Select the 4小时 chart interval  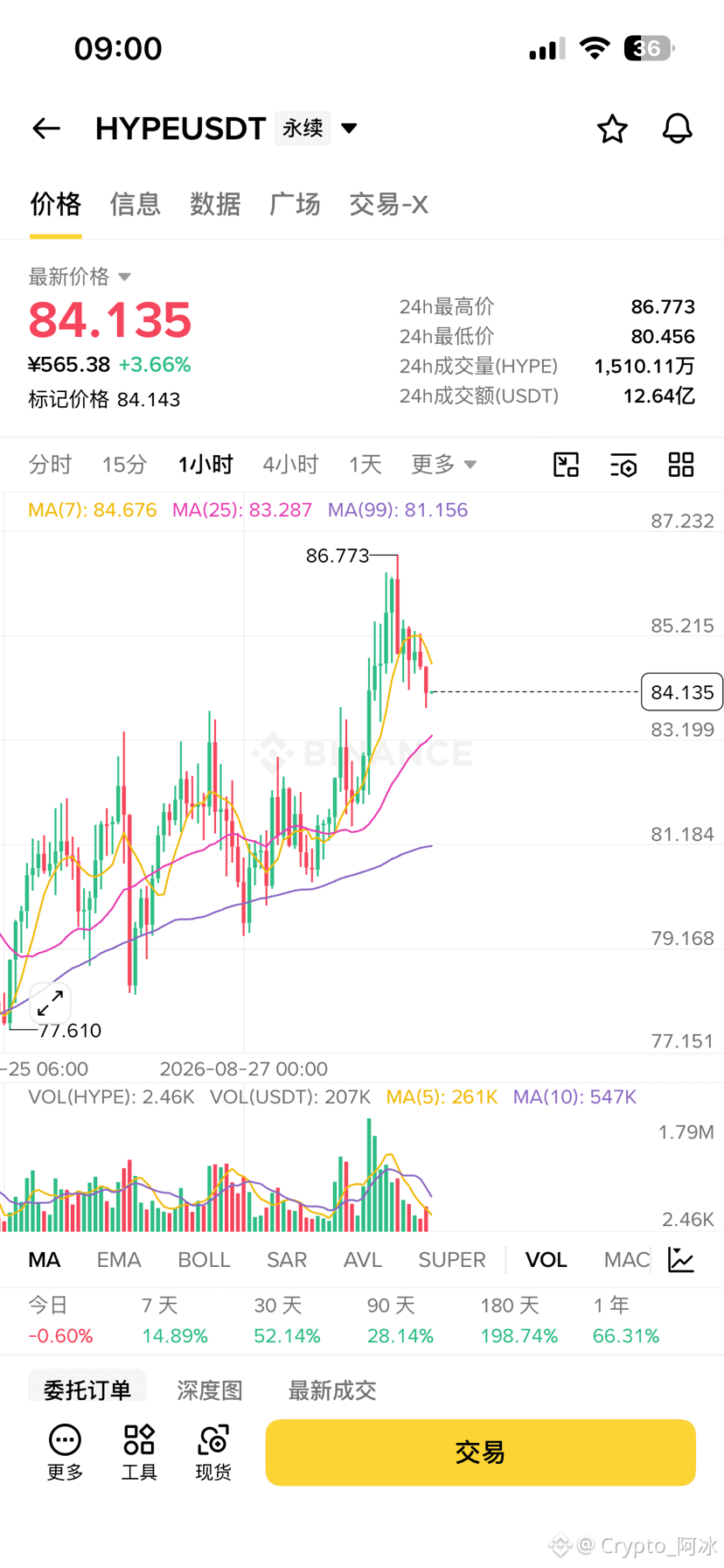290,465
